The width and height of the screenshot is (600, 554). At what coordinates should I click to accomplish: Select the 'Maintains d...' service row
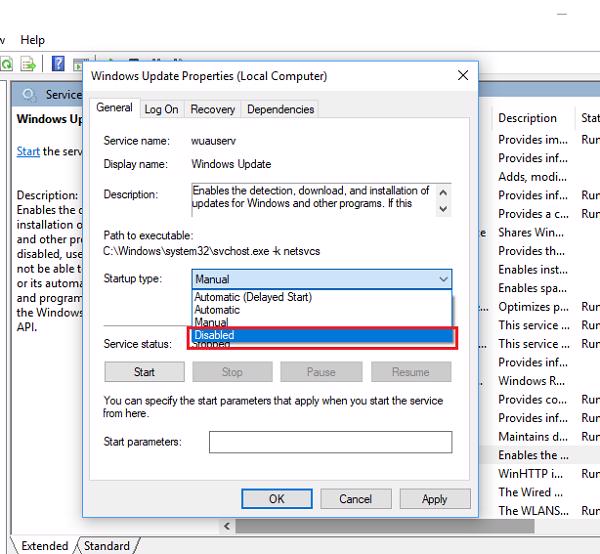[x=533, y=436]
